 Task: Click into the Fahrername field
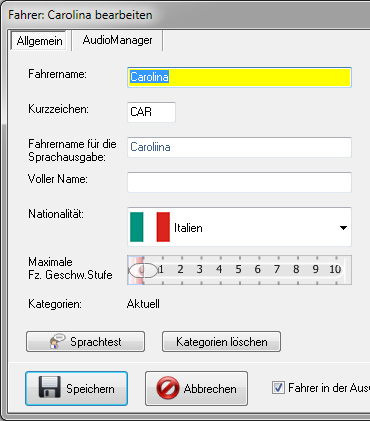(x=239, y=77)
